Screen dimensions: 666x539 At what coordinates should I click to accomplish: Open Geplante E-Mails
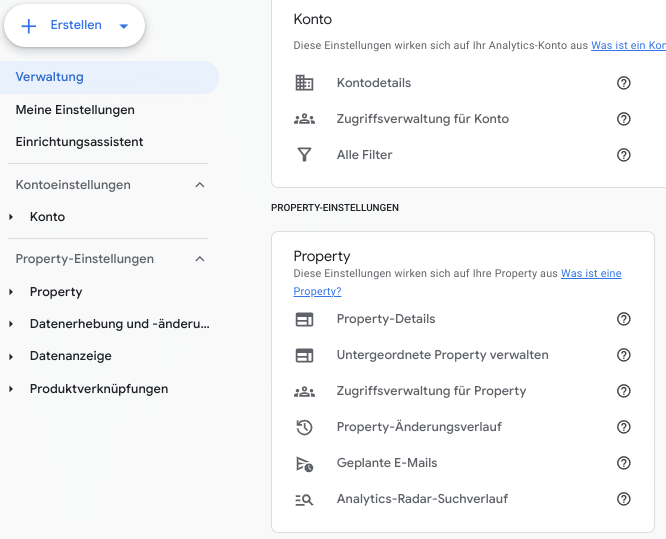[387, 463]
